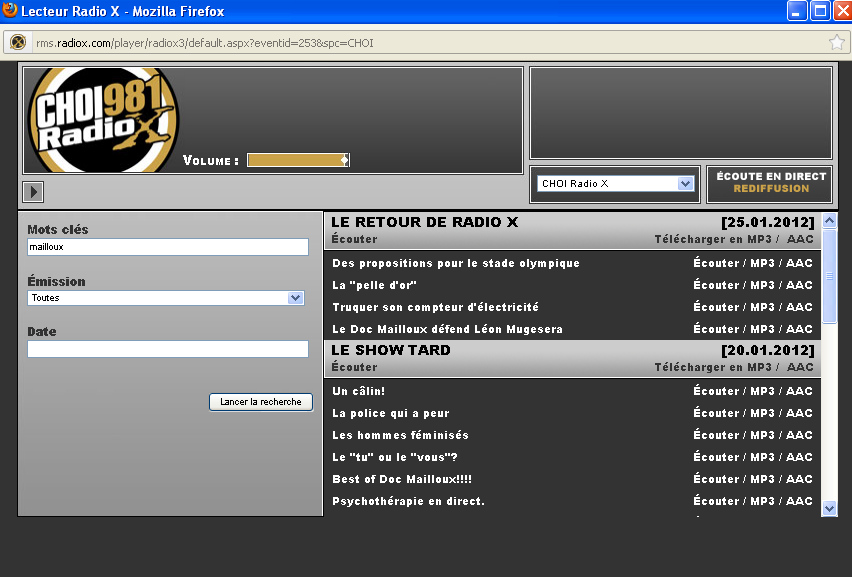Maximize the Firefox window

coord(820,11)
